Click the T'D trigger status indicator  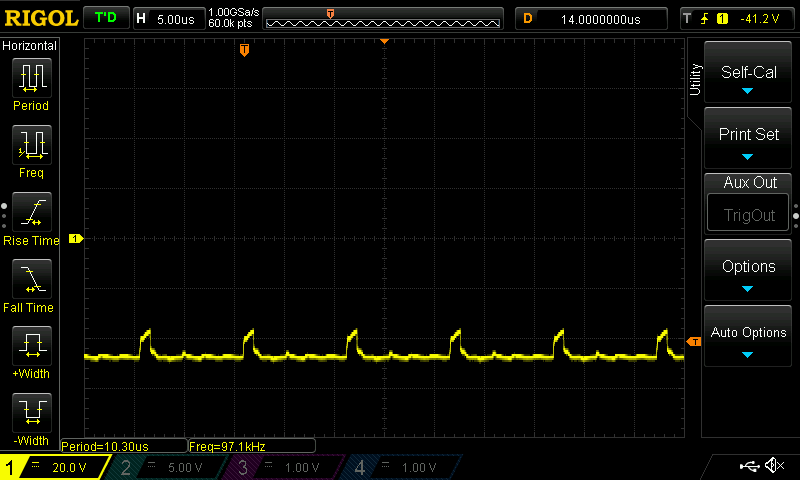click(x=106, y=18)
